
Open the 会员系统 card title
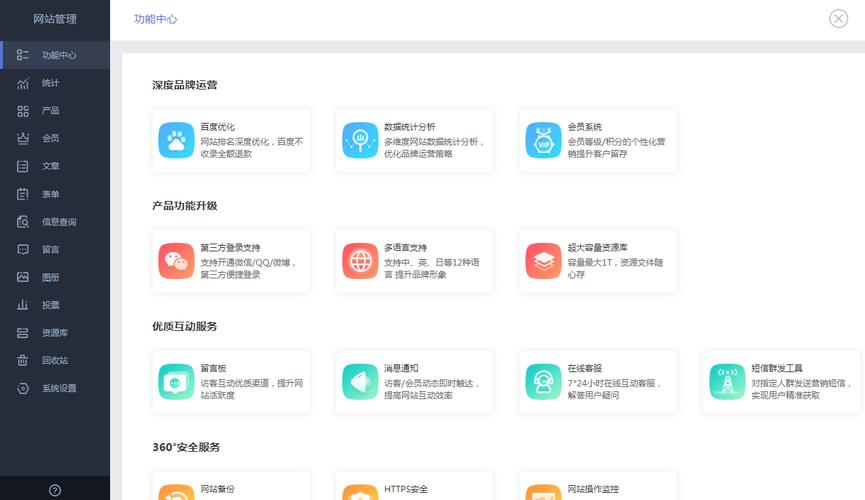coord(585,127)
